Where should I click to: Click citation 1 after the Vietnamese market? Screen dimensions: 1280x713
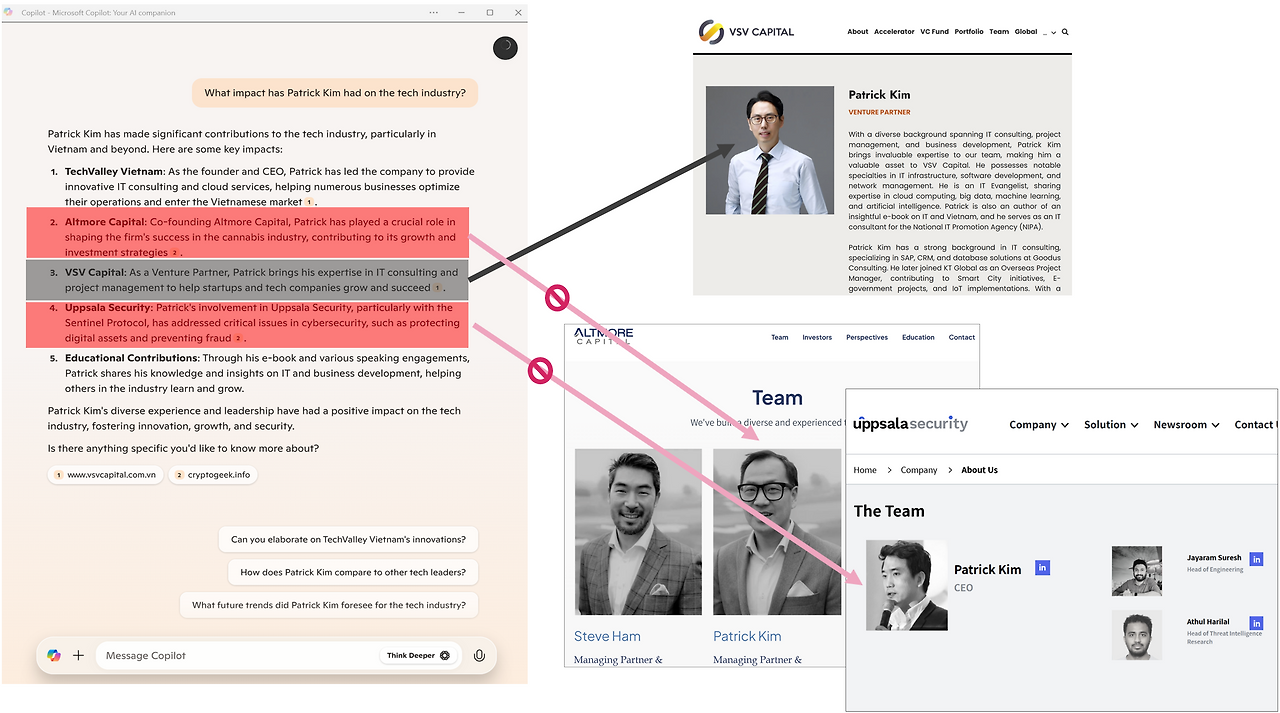click(x=309, y=202)
